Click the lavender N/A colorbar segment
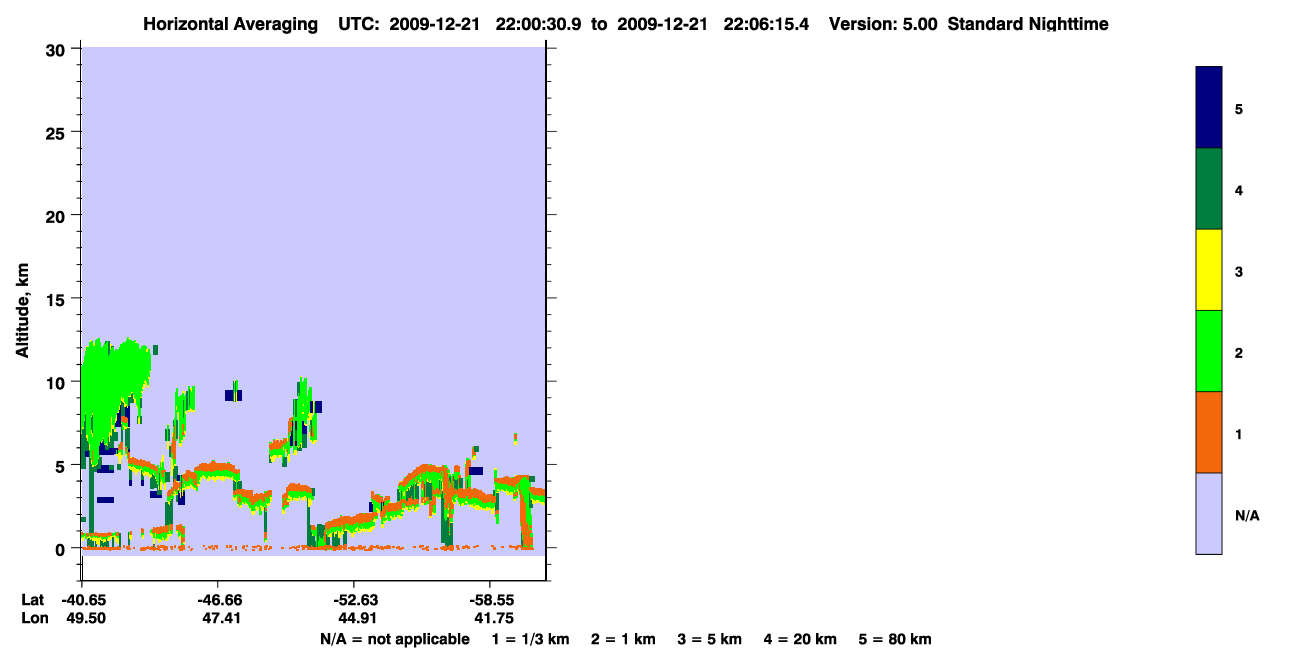The width and height of the screenshot is (1300, 667). [1209, 513]
